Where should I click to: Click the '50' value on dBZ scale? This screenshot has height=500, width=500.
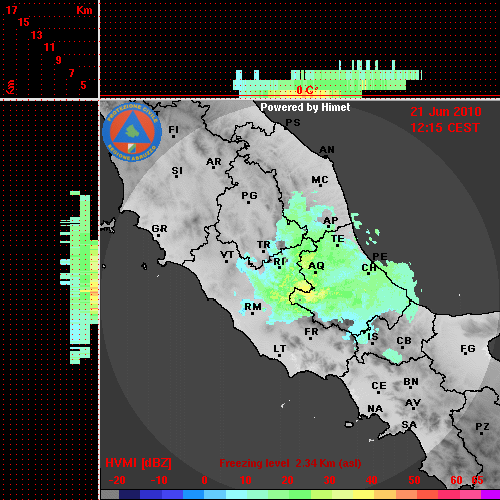click(414, 480)
